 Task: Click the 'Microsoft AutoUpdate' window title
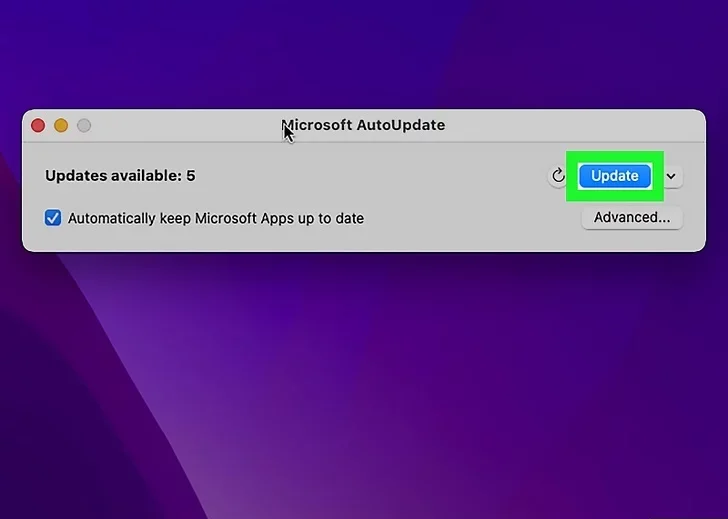363,125
